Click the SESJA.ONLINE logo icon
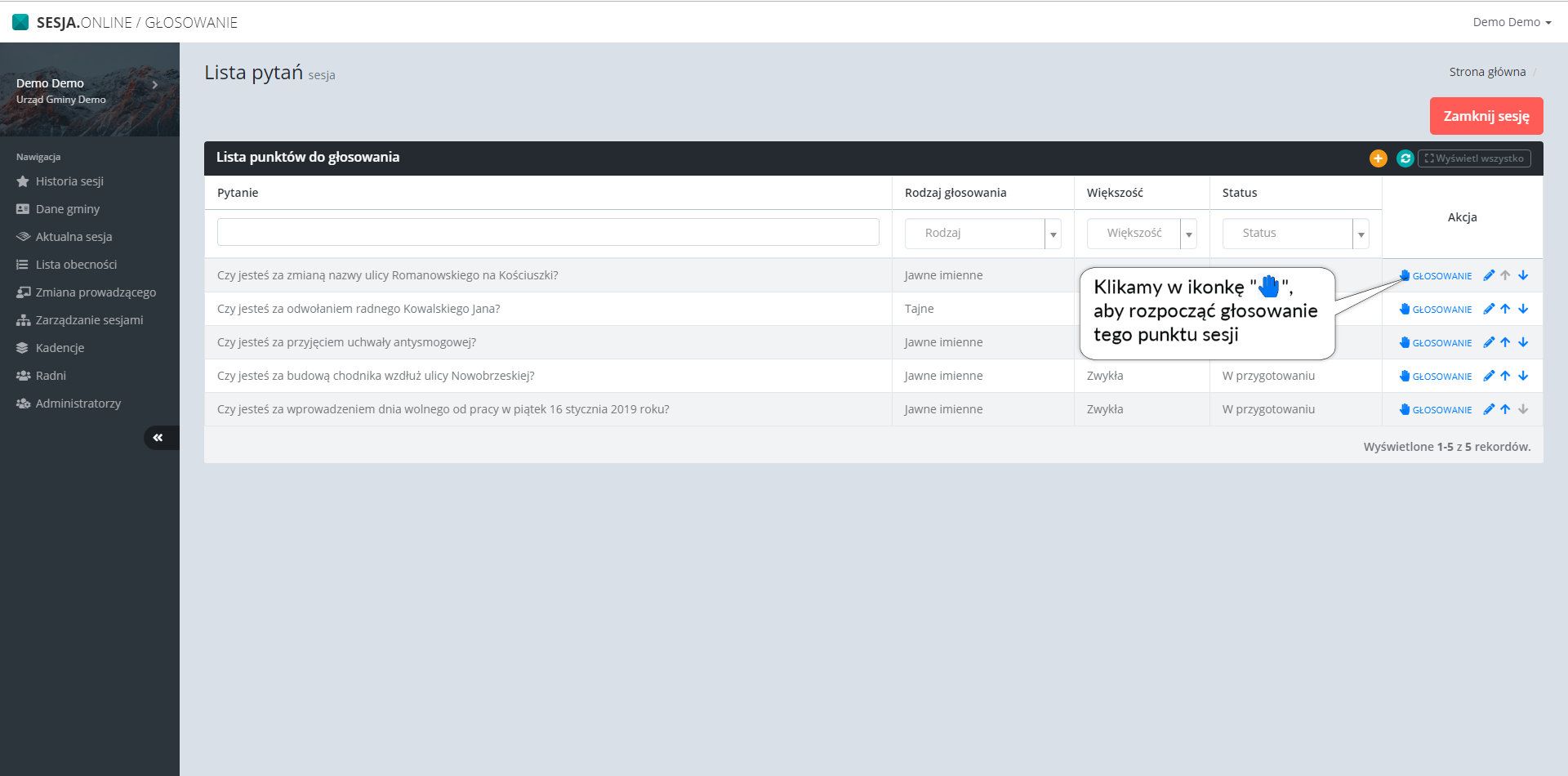Image resolution: width=1568 pixels, height=776 pixels. [x=20, y=22]
